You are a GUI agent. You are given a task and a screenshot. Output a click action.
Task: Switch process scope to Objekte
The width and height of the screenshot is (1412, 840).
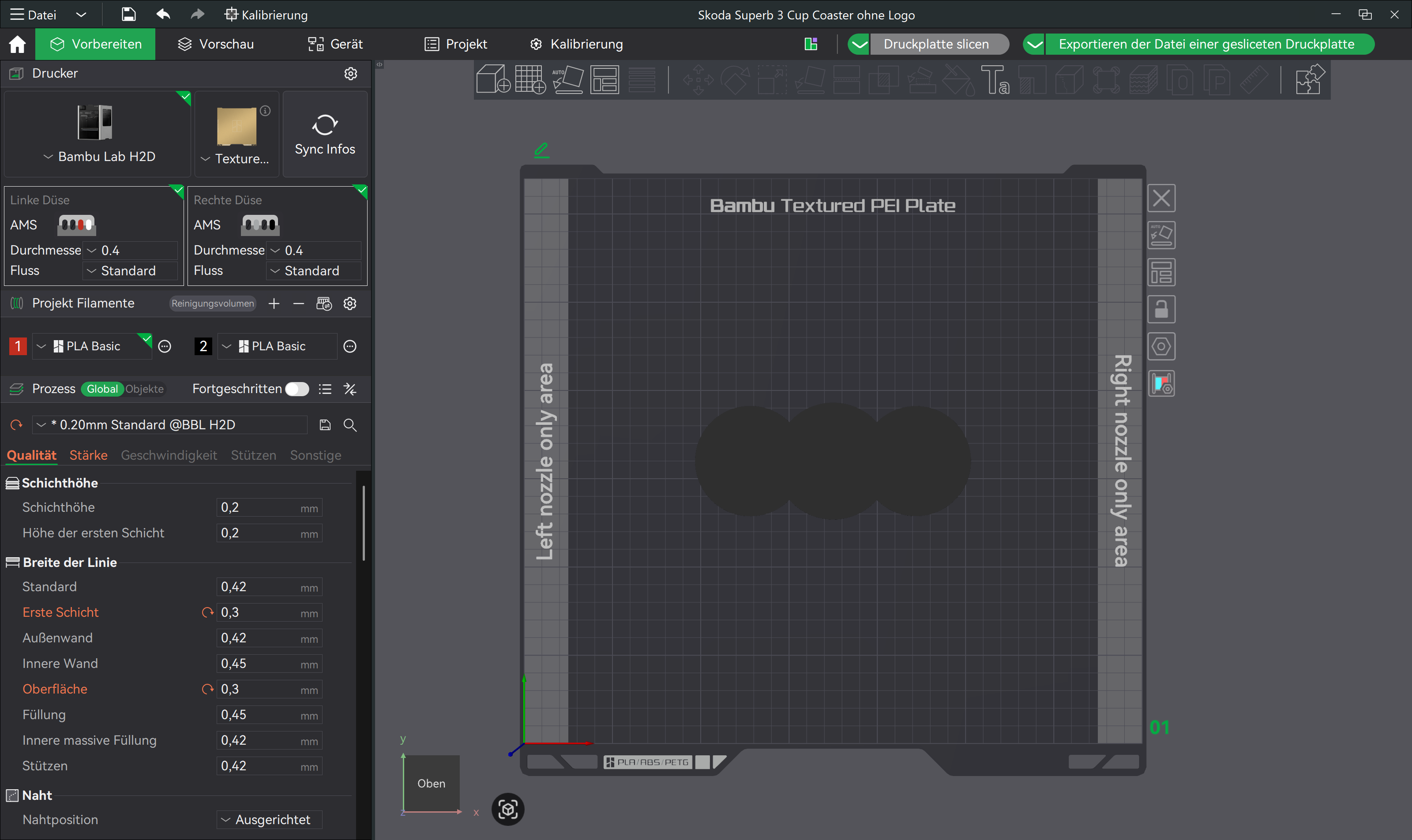point(144,389)
